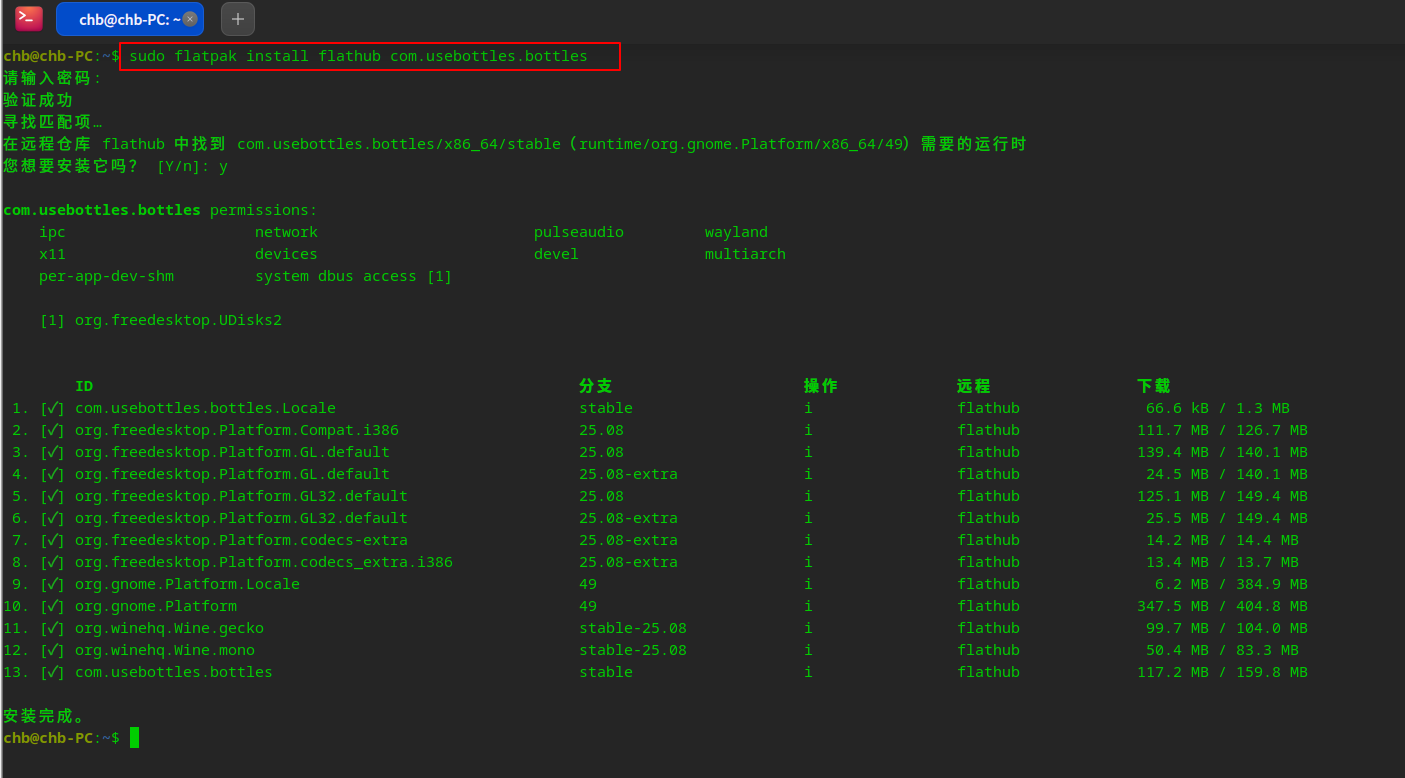Click the devel permission entry
Image resolution: width=1405 pixels, height=778 pixels.
point(556,254)
